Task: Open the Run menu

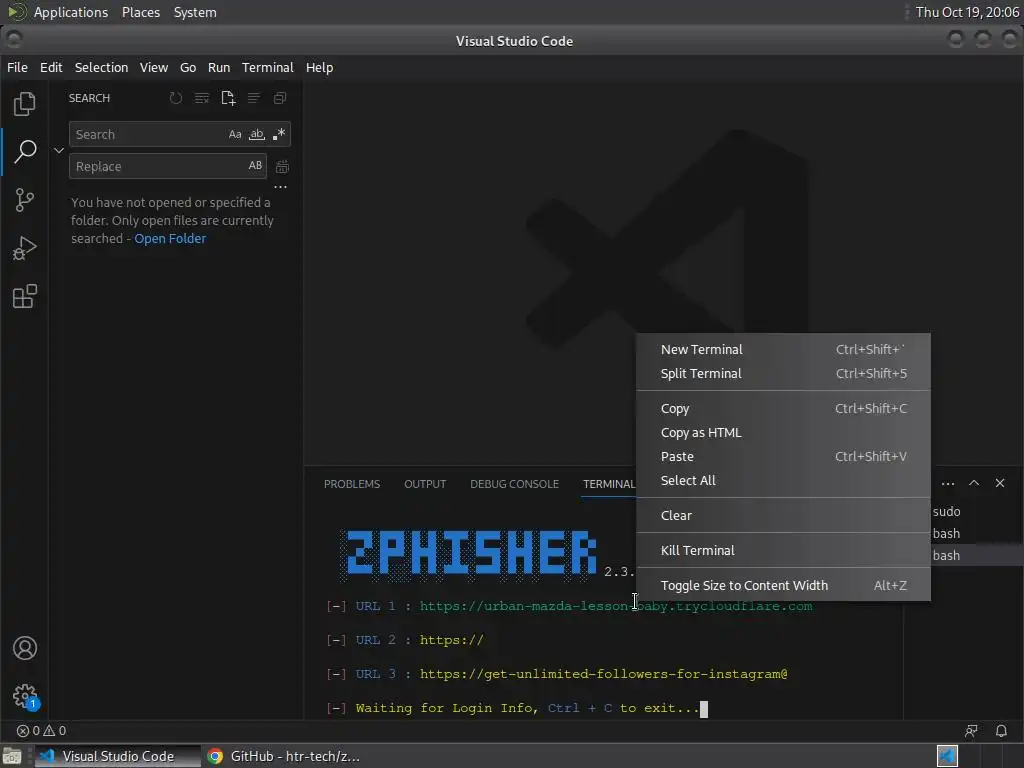Action: point(219,67)
